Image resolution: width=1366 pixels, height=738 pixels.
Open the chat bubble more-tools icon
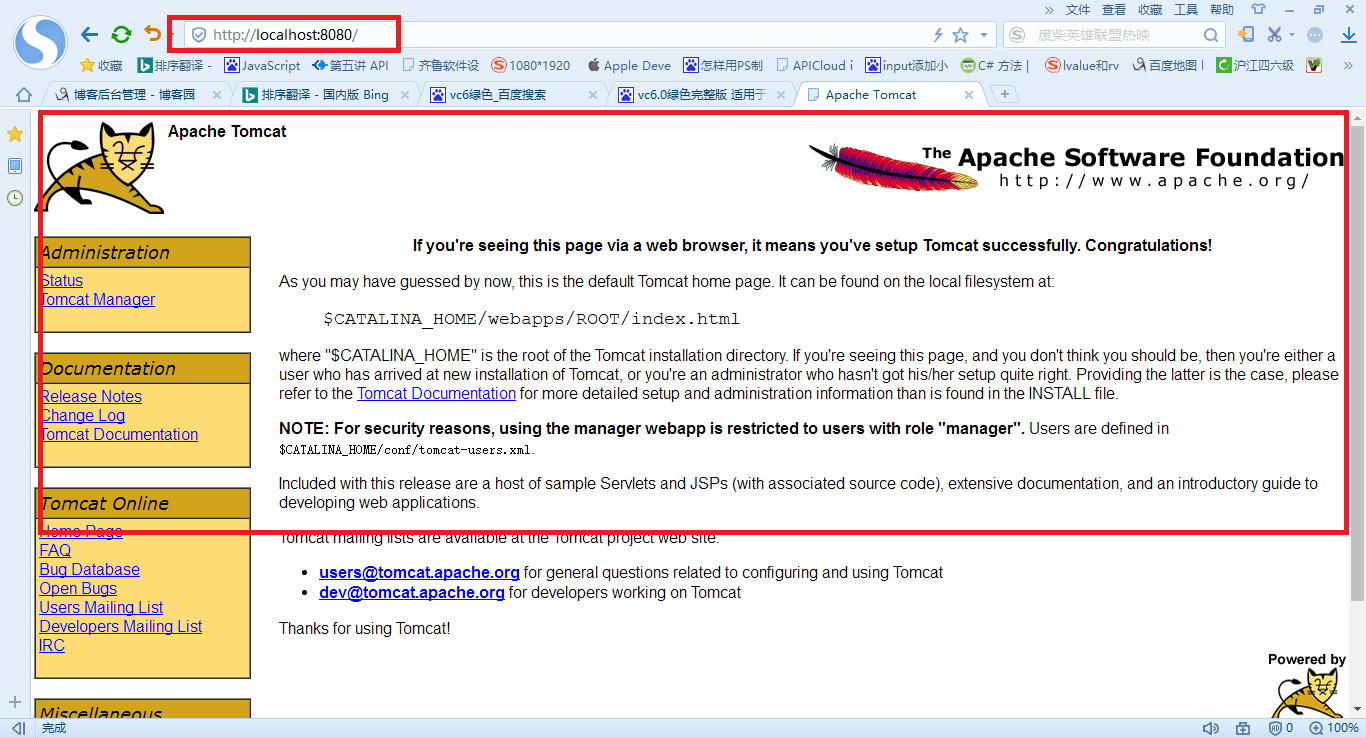point(1315,34)
